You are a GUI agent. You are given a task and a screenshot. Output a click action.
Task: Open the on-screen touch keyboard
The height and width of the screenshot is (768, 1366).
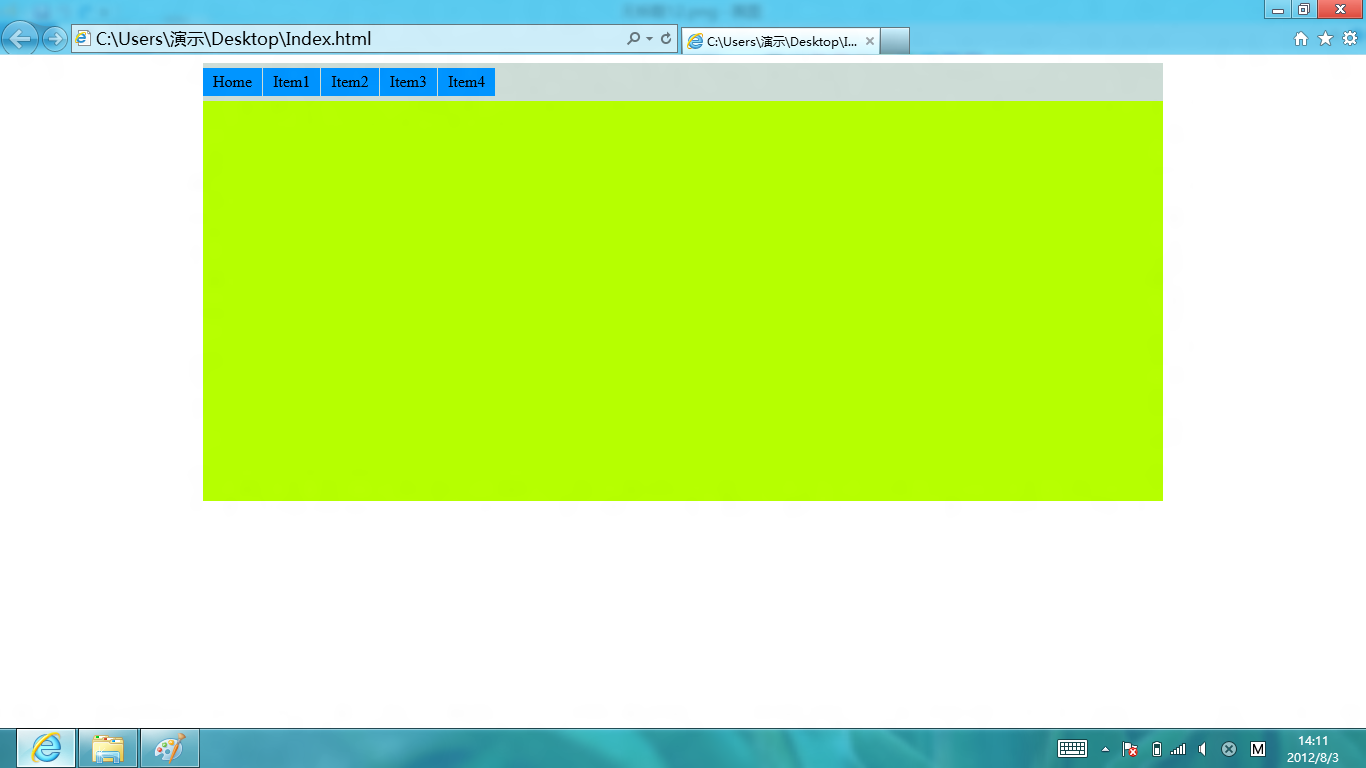1072,749
